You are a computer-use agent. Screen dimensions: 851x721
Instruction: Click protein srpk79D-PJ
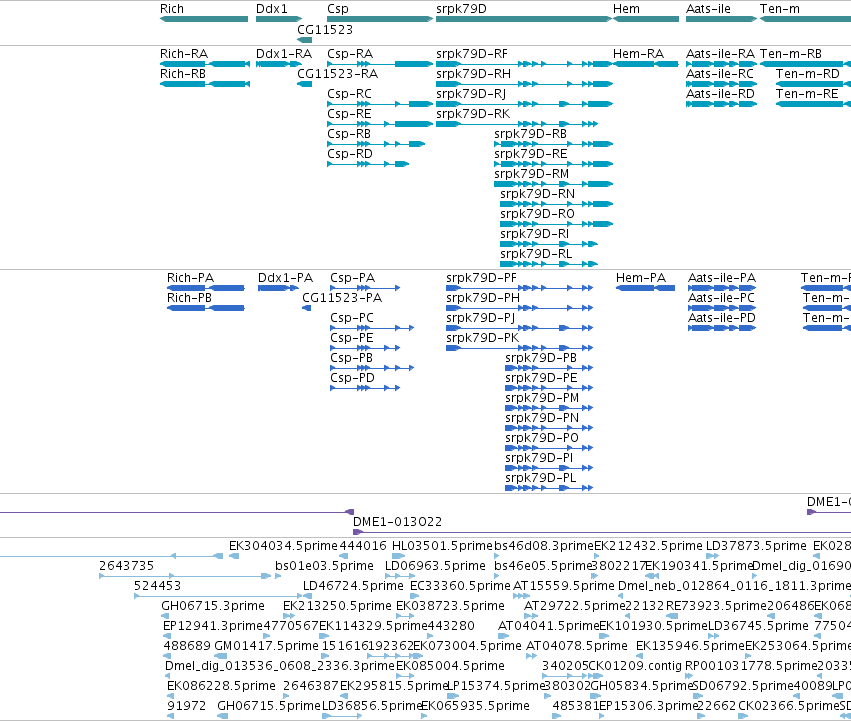coord(480,318)
